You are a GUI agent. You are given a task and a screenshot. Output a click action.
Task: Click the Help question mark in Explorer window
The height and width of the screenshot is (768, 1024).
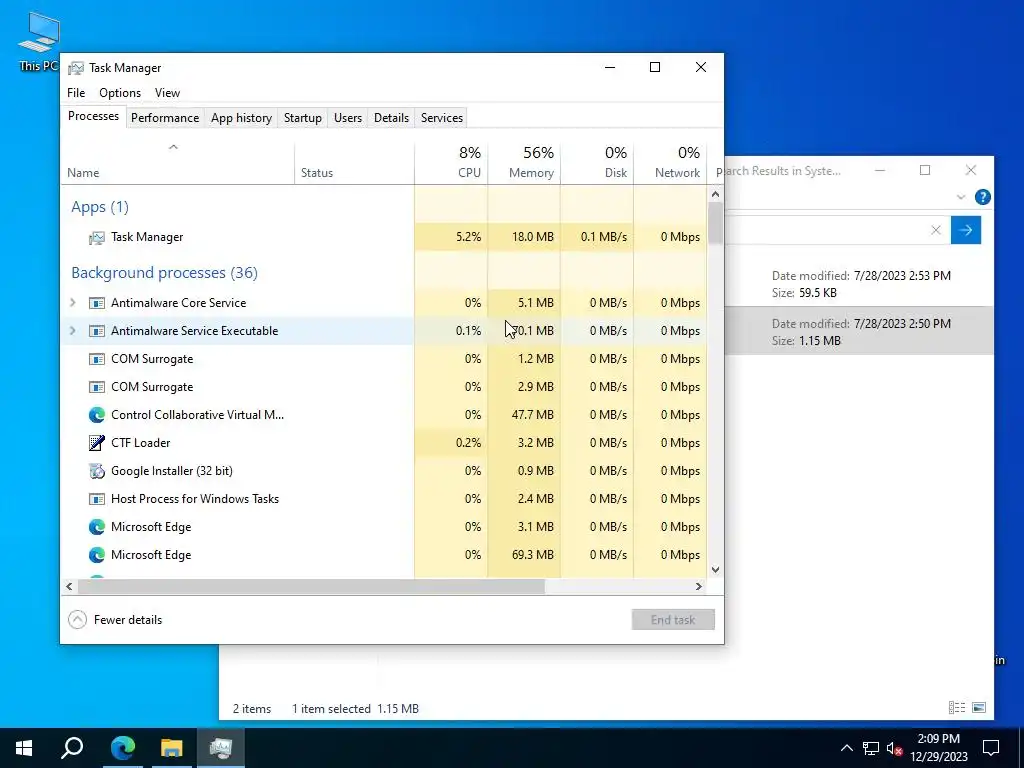(982, 197)
